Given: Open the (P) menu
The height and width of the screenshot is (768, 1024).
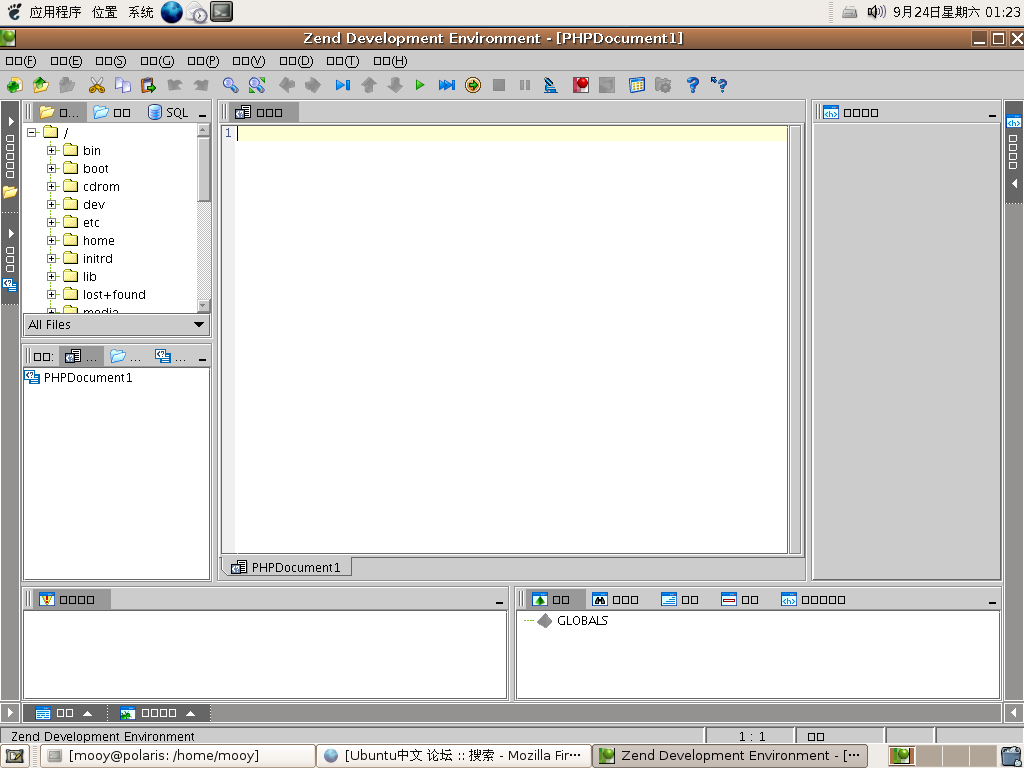Looking at the screenshot, I should pyautogui.click(x=203, y=61).
